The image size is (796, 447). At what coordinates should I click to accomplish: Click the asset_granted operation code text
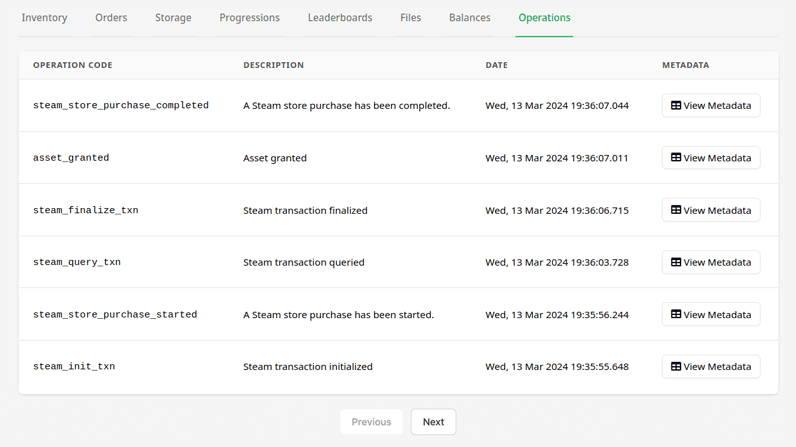(x=71, y=158)
